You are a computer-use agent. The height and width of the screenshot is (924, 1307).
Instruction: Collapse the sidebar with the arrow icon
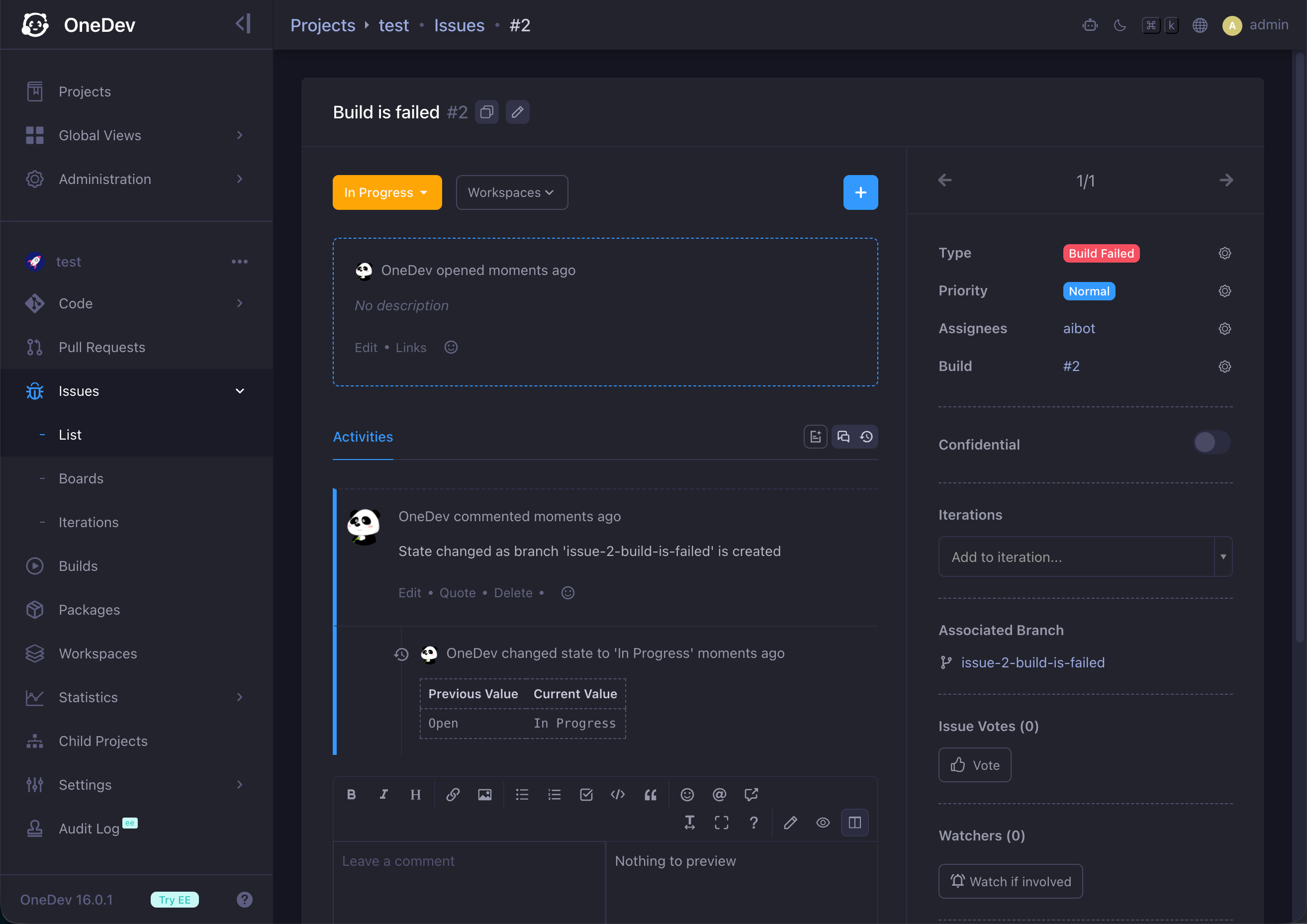point(243,24)
